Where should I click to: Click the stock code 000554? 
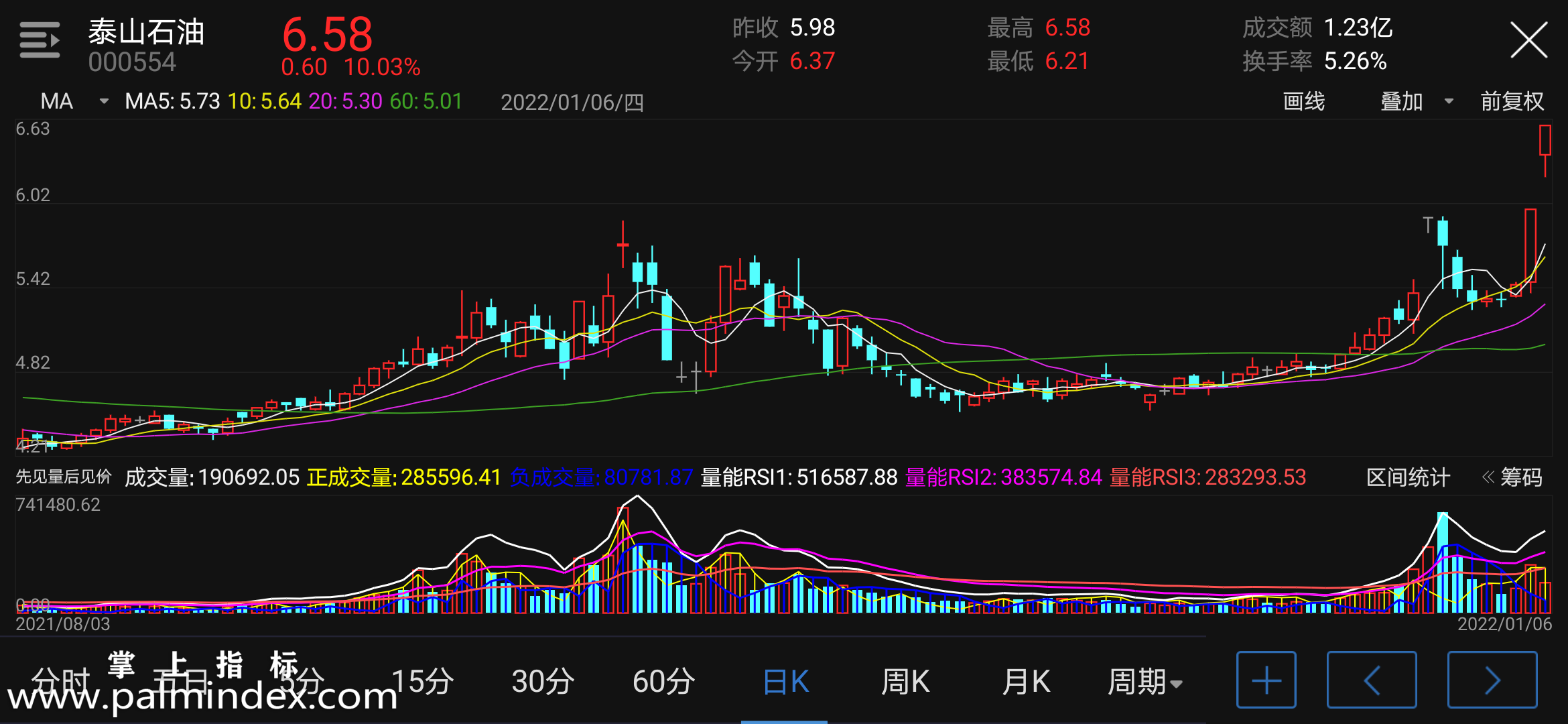pos(132,62)
